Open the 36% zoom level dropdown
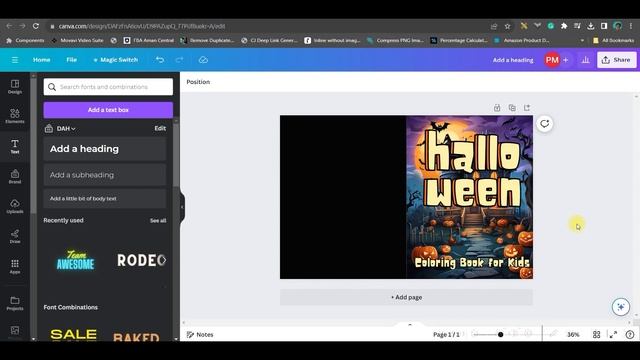 (x=573, y=334)
